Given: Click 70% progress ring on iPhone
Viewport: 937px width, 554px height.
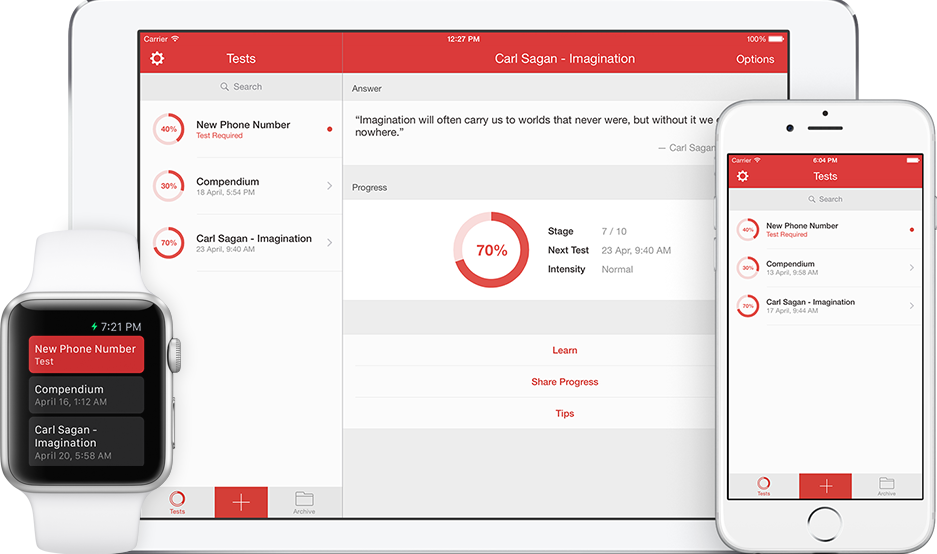Looking at the screenshot, I should tap(748, 305).
